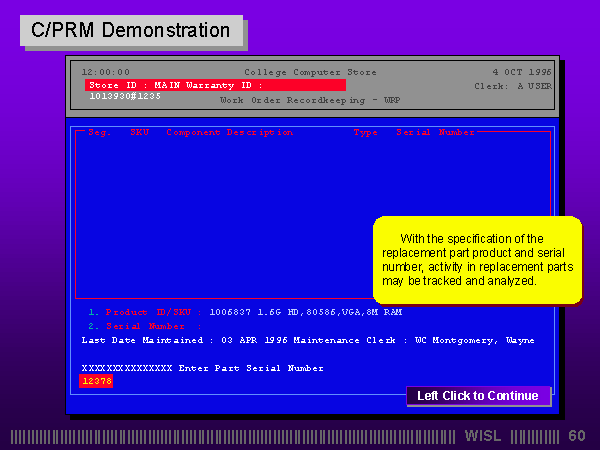Click the 1. Product ID/SKU label
600x450 pixels.
point(145,312)
